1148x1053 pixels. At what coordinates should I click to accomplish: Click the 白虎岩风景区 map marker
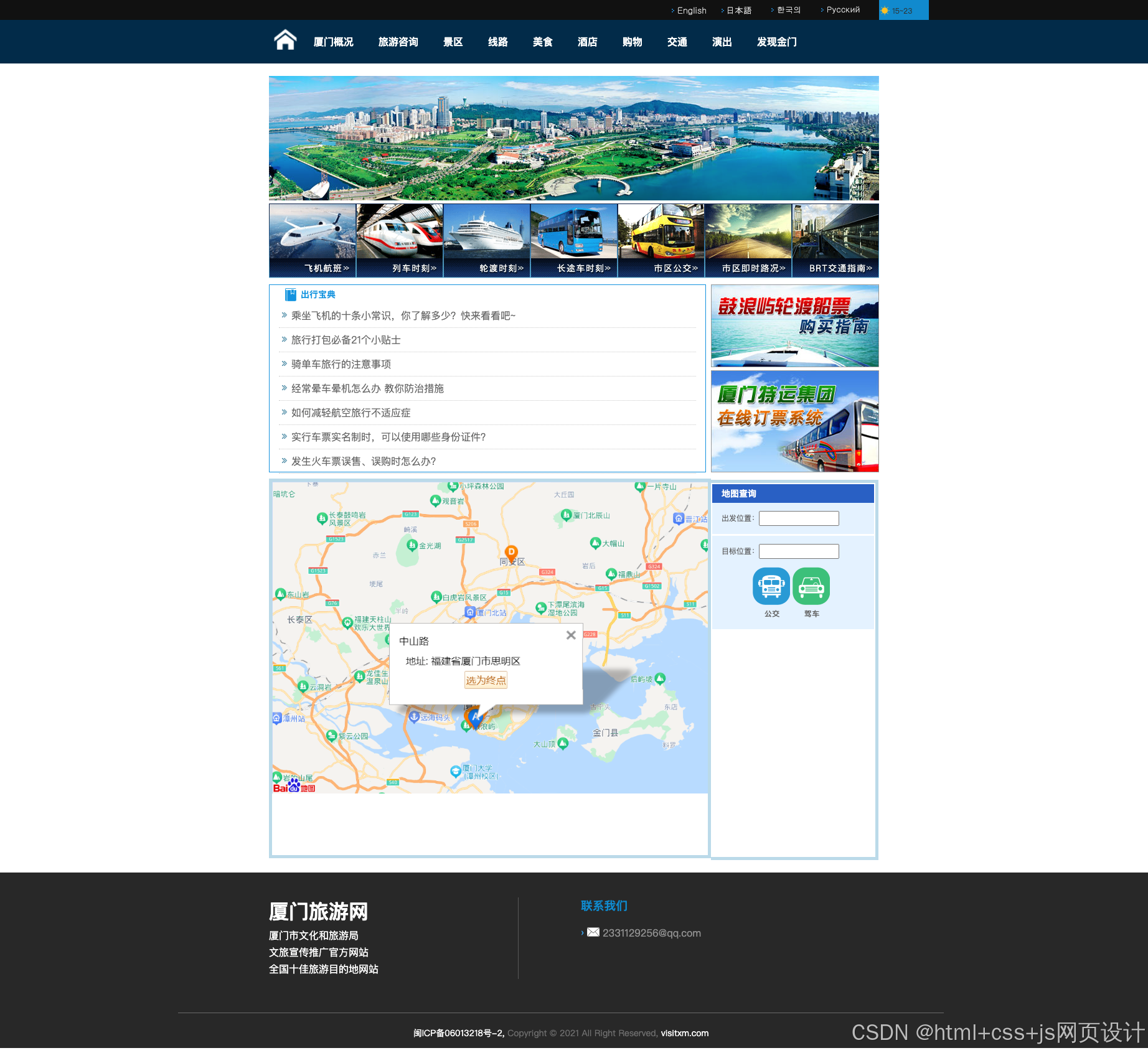[436, 597]
